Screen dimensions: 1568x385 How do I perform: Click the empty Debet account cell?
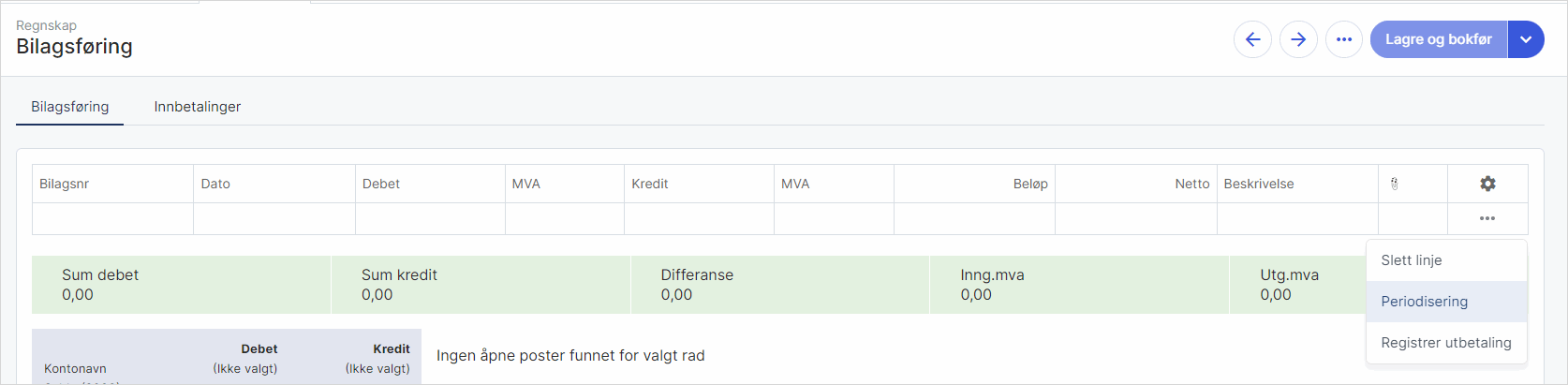(x=430, y=218)
